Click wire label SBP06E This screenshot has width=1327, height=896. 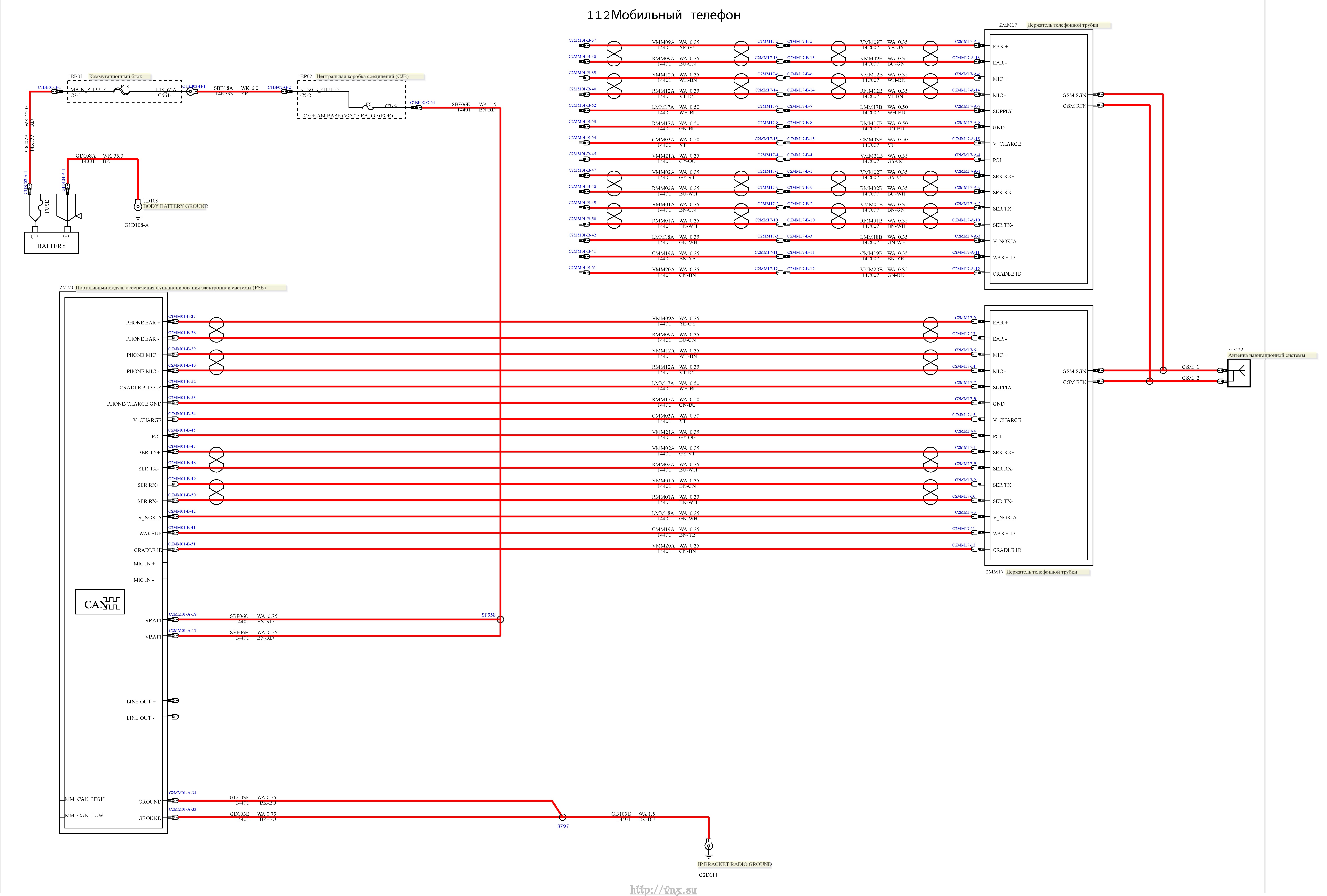point(461,104)
